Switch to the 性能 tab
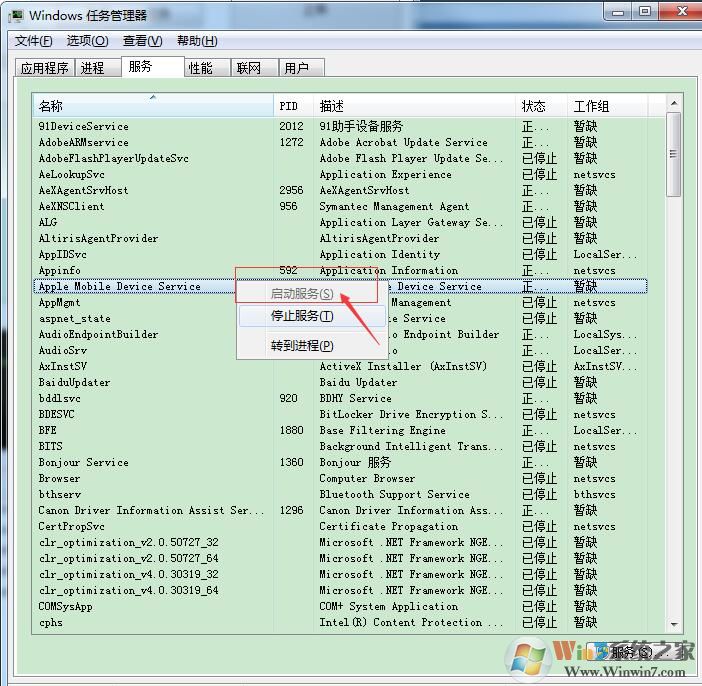The width and height of the screenshot is (702, 686). pos(201,68)
